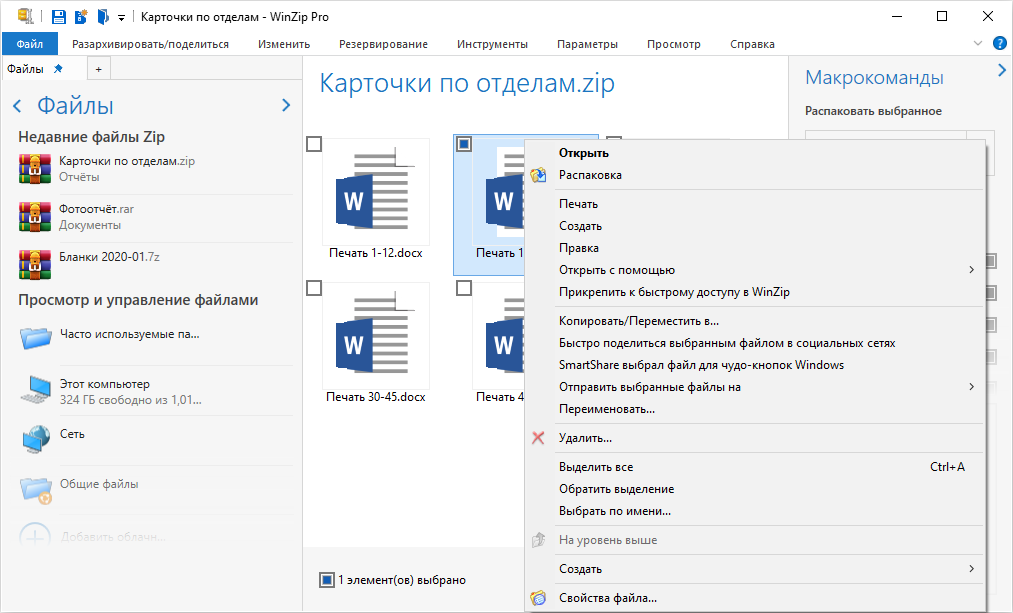Viewport: 1013px width, 613px height.
Task: Select the Печать 30-45.docx thumbnail
Action: coord(375,335)
